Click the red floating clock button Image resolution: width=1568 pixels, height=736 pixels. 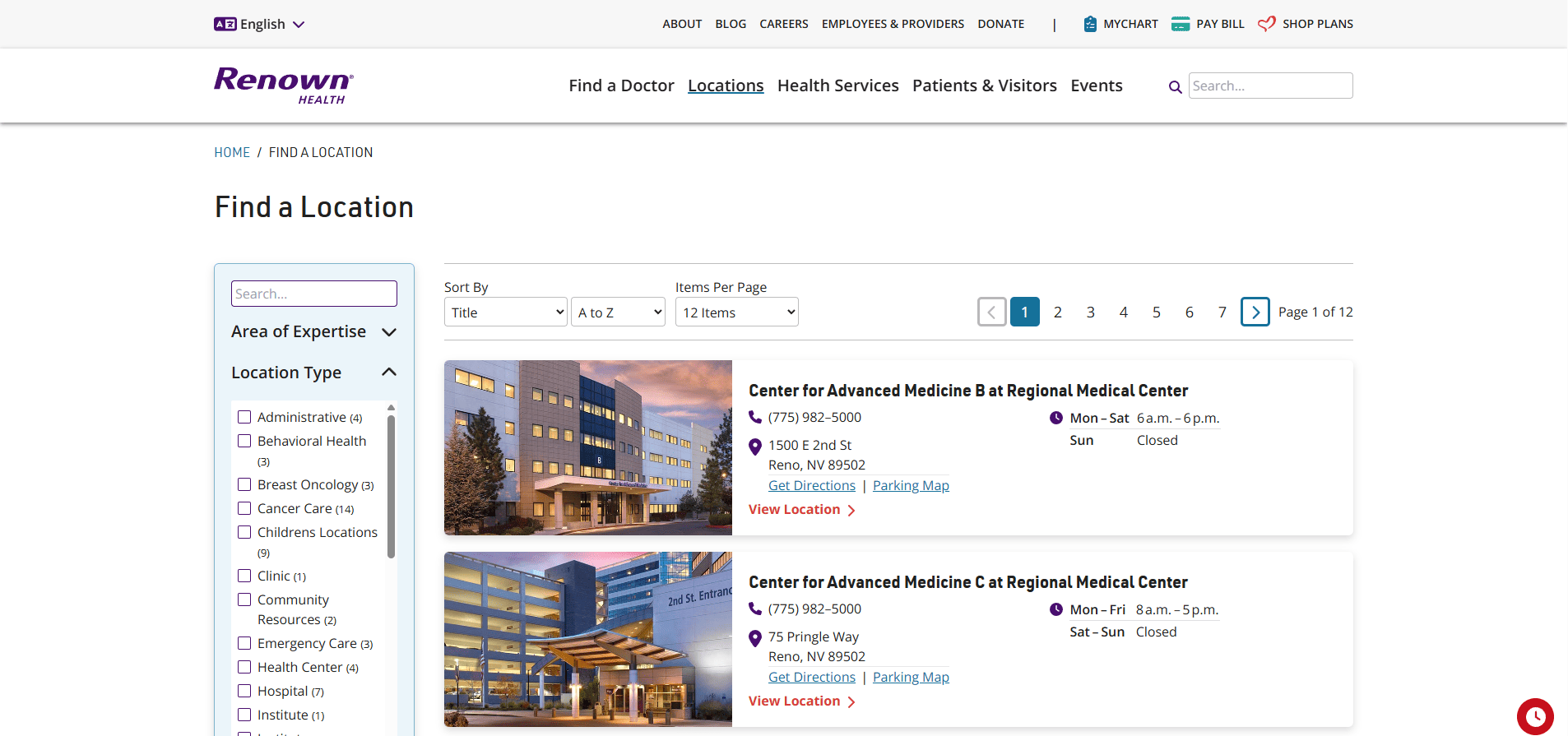coord(1535,716)
